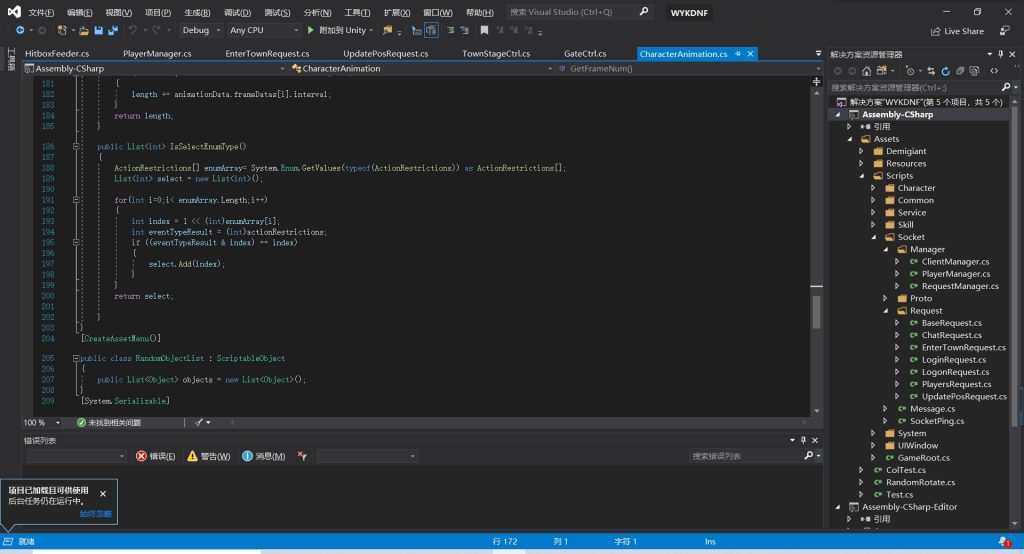Undo the last edit
1024x554 pixels.
pyautogui.click(x=133, y=30)
